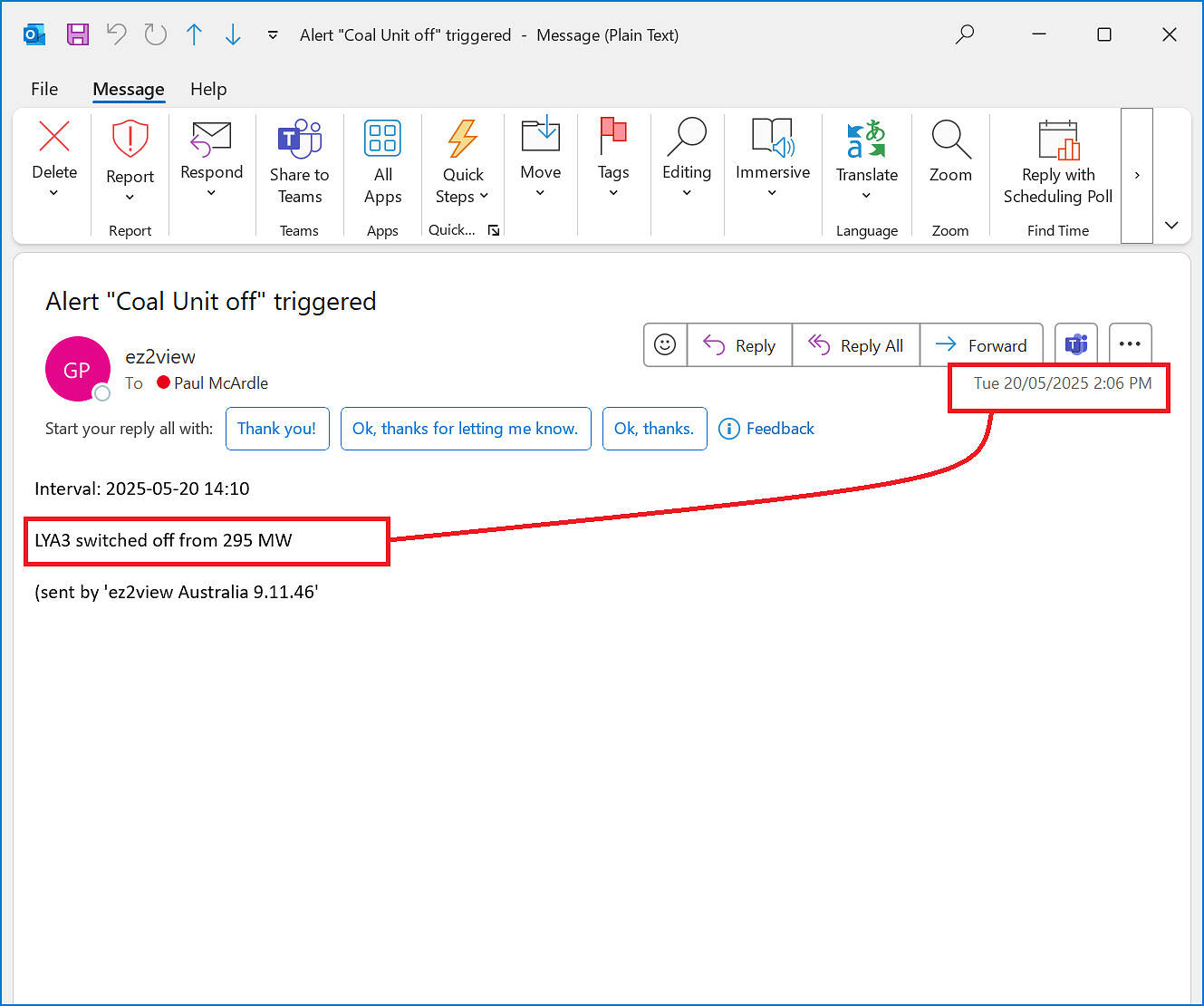The height and width of the screenshot is (1006, 1204).
Task: Click the Redo arrow in quick access
Action: (156, 34)
